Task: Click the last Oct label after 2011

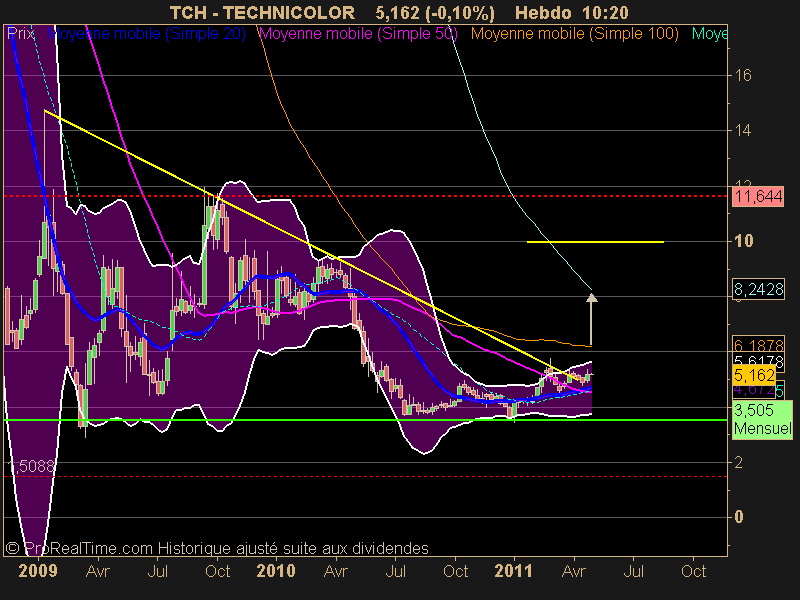Action: coord(693,571)
